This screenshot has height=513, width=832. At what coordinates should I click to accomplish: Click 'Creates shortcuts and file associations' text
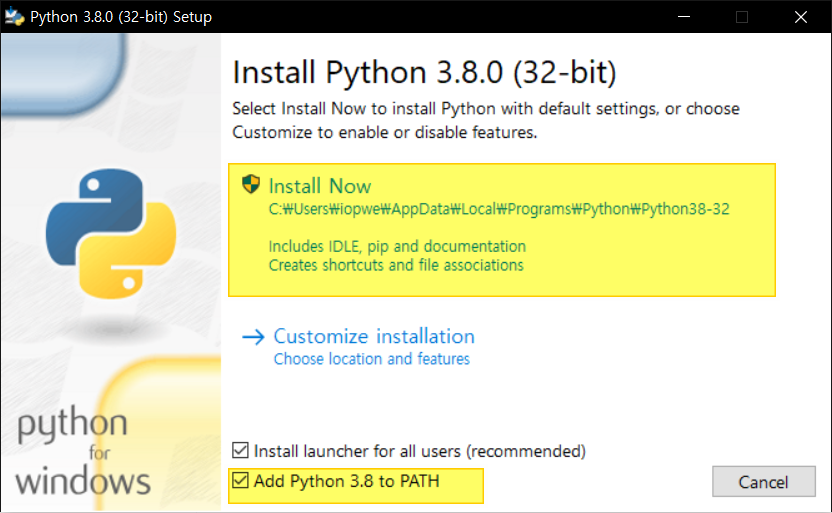(396, 265)
